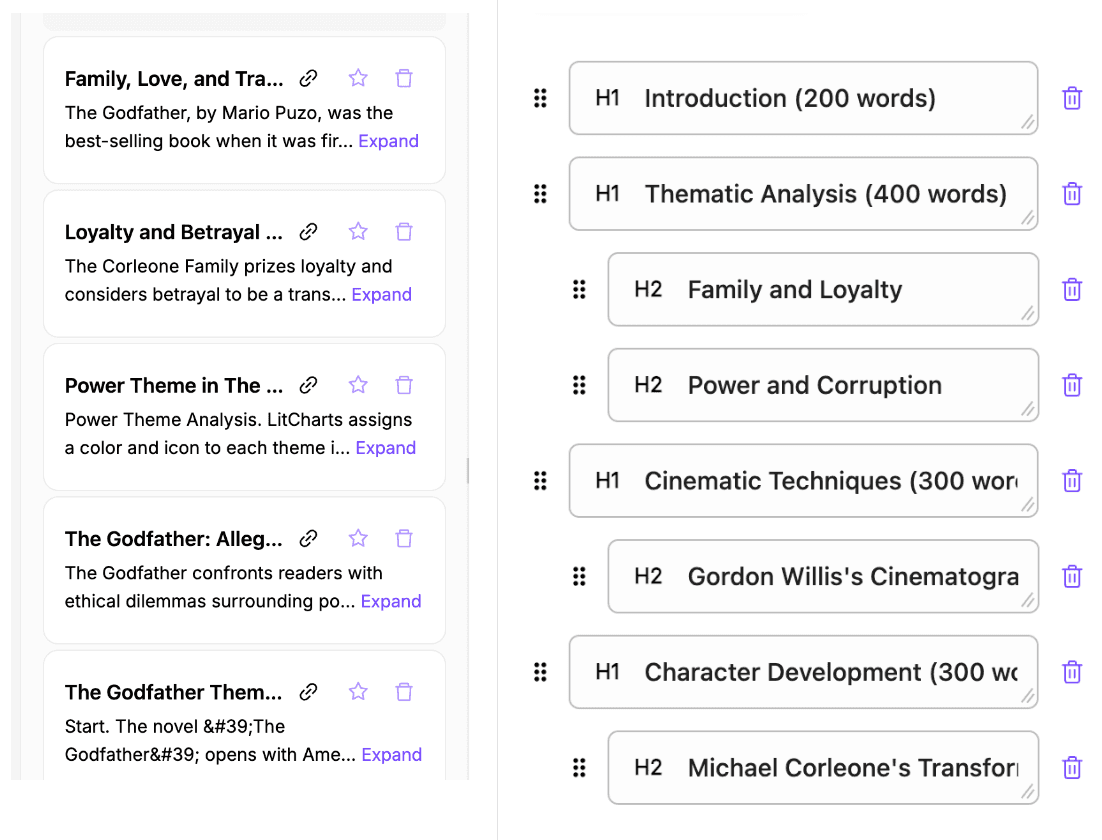Viewport: 1102px width, 840px height.
Task: Favorite The Godfather: Allegory source
Action: tap(358, 539)
